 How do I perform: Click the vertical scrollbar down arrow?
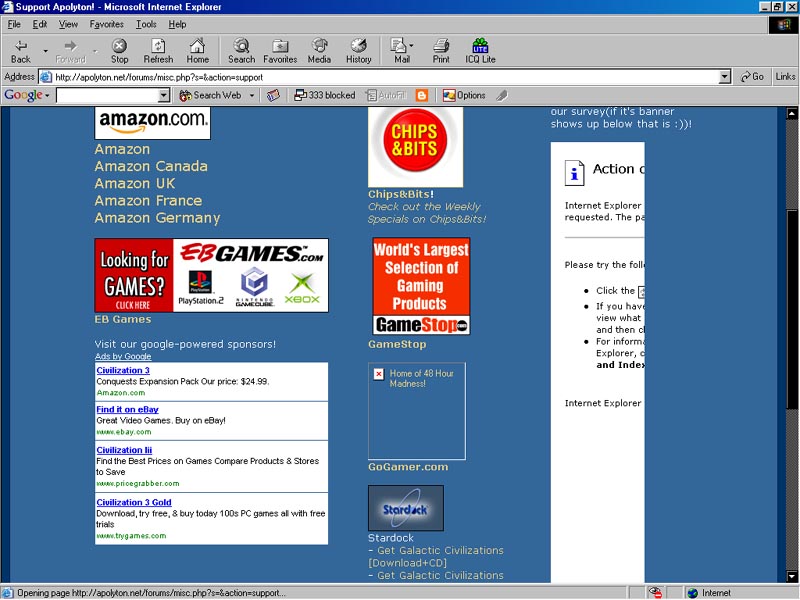790,576
